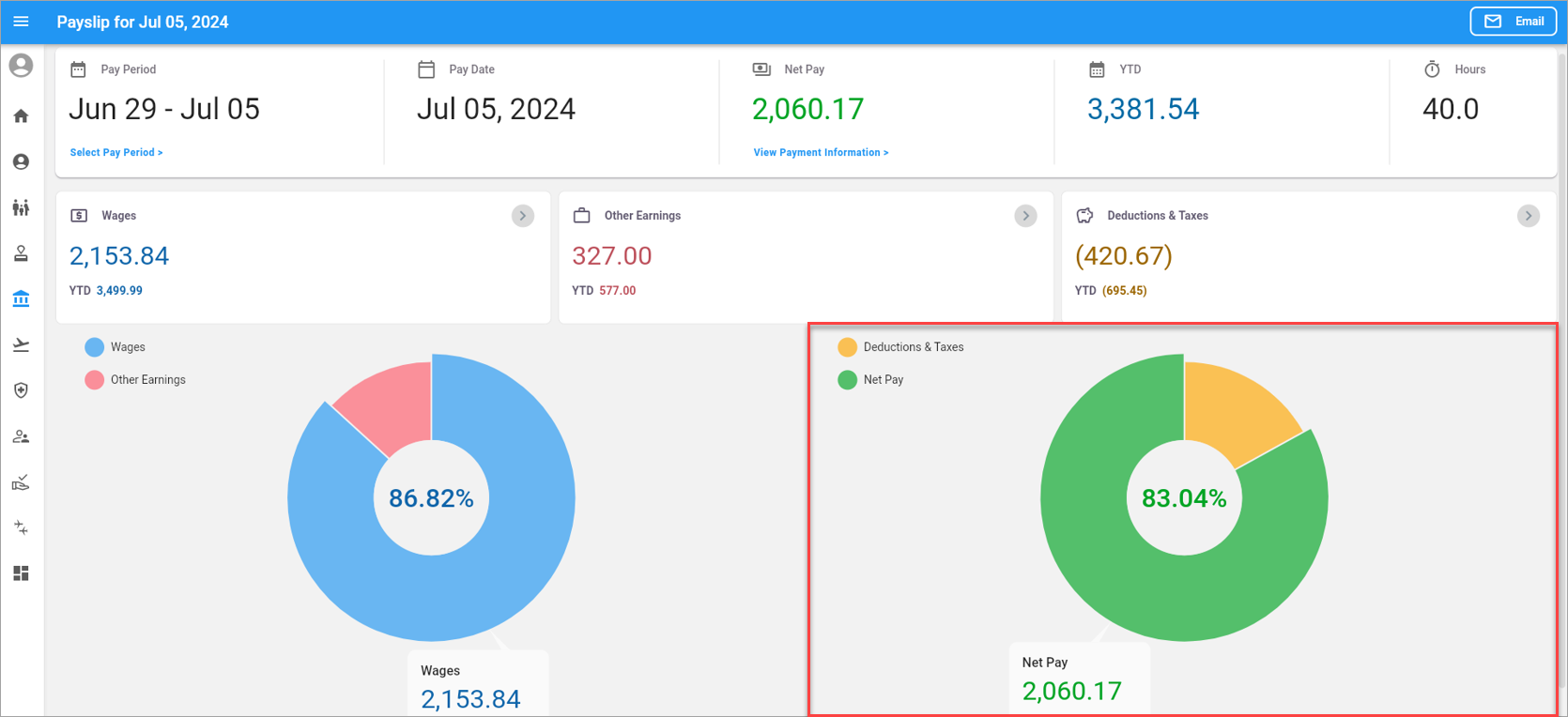Click the Net Pay amount 2,060.17 in summary
Screen dimensions: 1568x717
pyautogui.click(x=807, y=109)
